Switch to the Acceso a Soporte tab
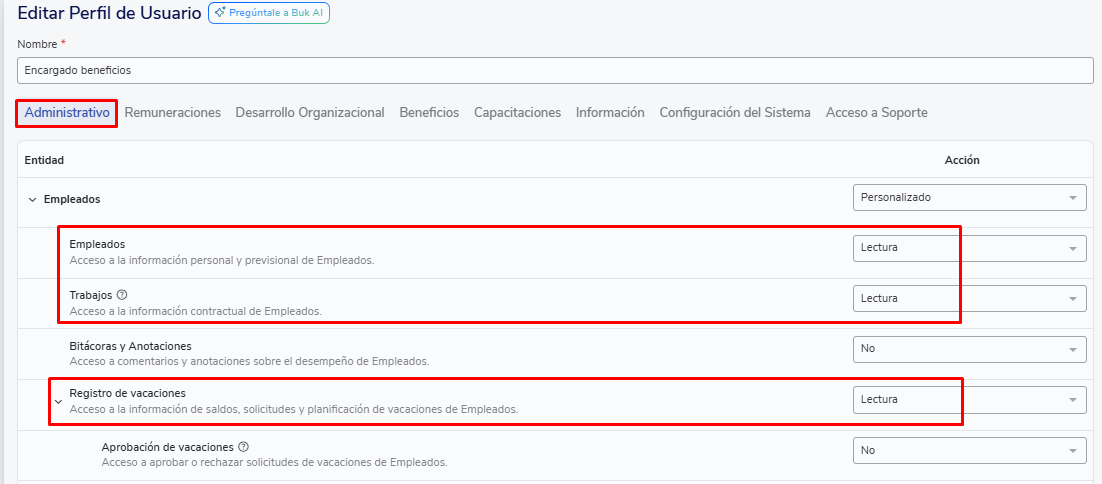 pyautogui.click(x=876, y=113)
